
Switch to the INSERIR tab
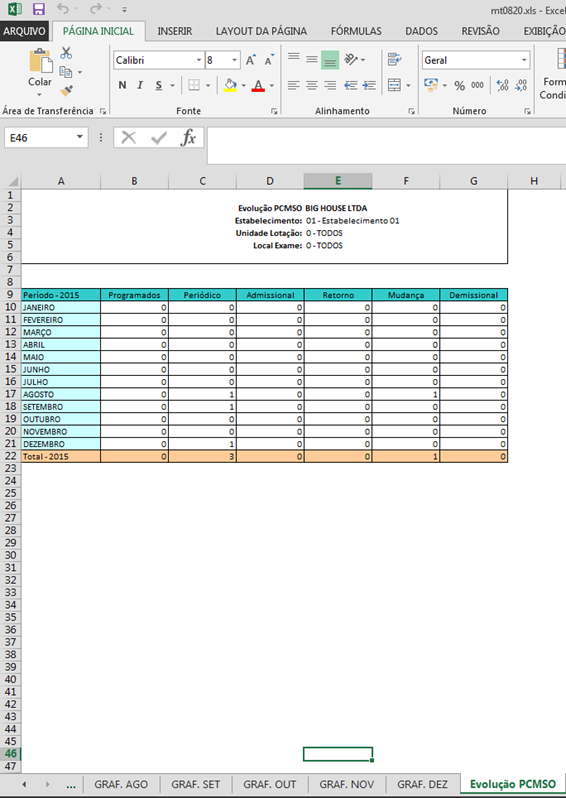pos(175,31)
